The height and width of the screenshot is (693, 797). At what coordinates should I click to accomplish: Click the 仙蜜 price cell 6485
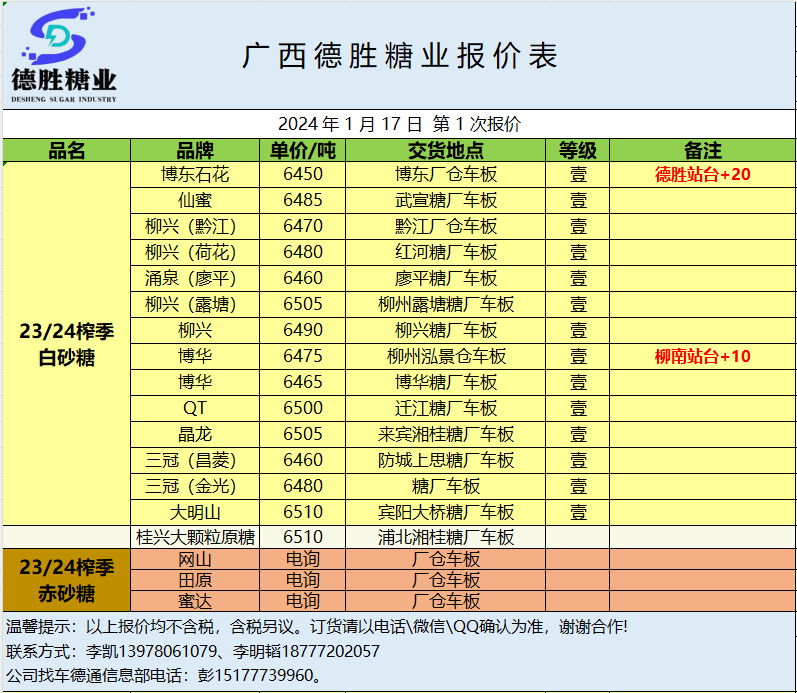click(303, 200)
